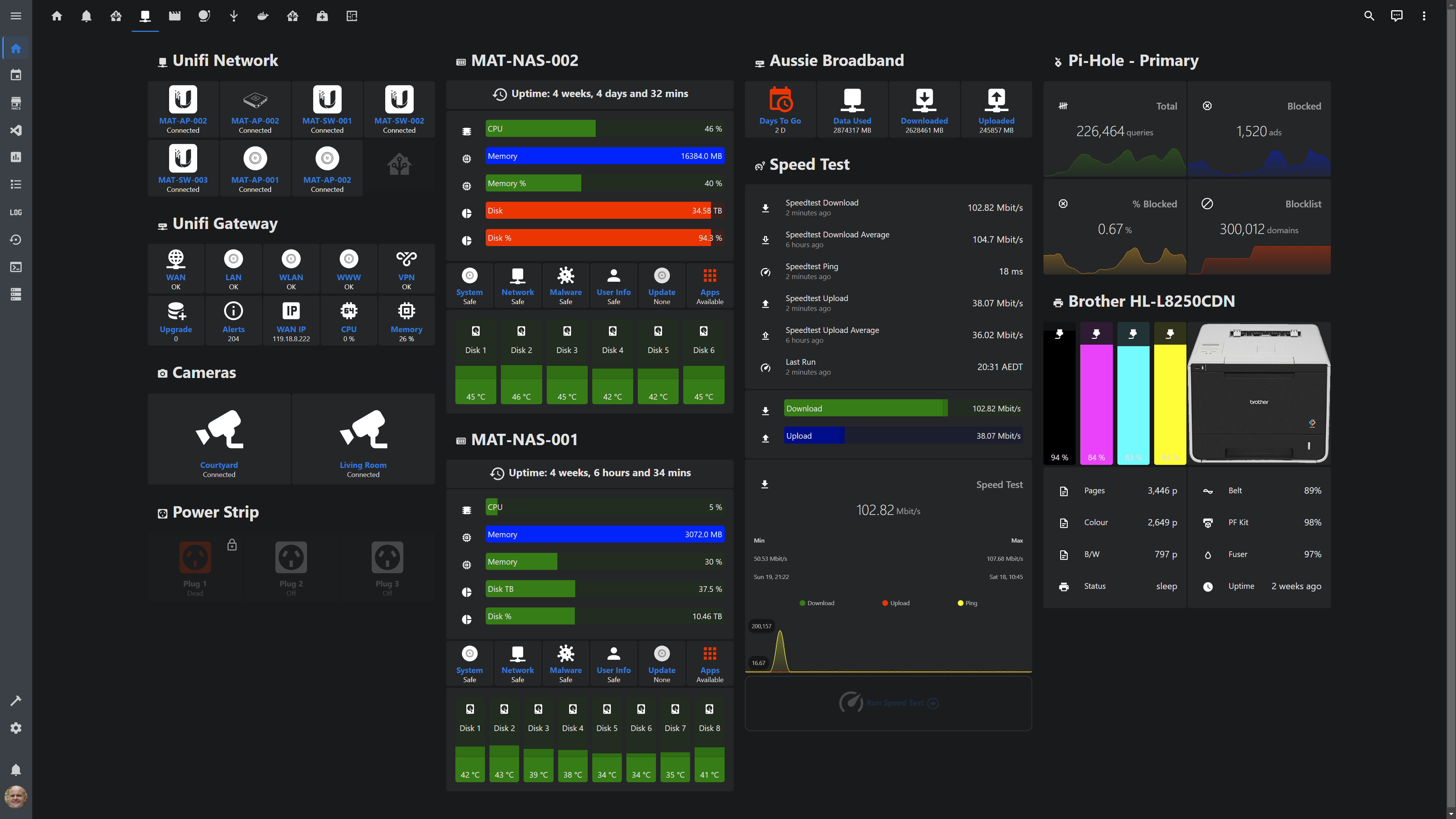
Task: Open the Settings gear in sidebar
Action: click(16, 728)
